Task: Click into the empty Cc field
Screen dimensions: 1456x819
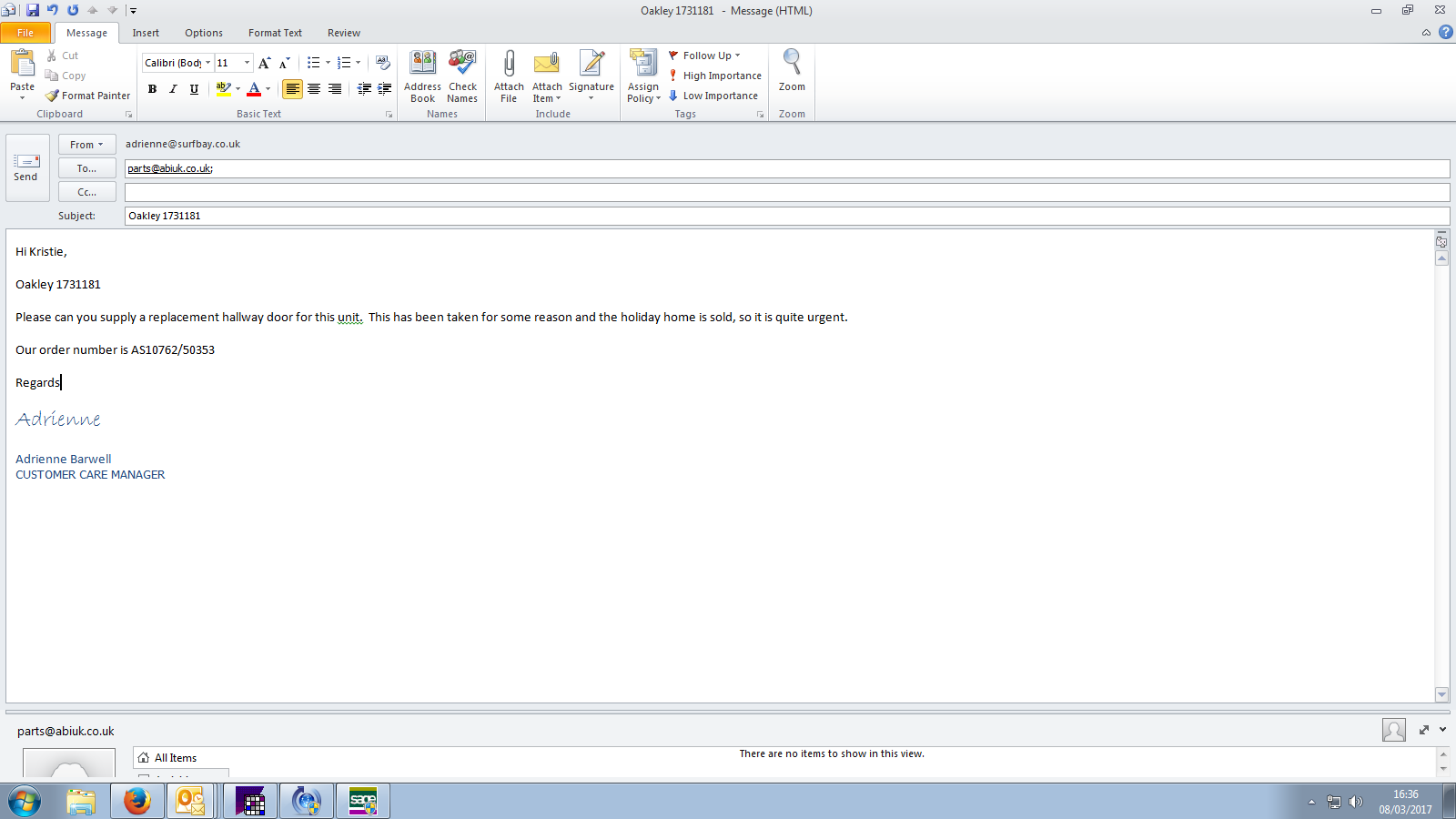Action: pos(787,192)
